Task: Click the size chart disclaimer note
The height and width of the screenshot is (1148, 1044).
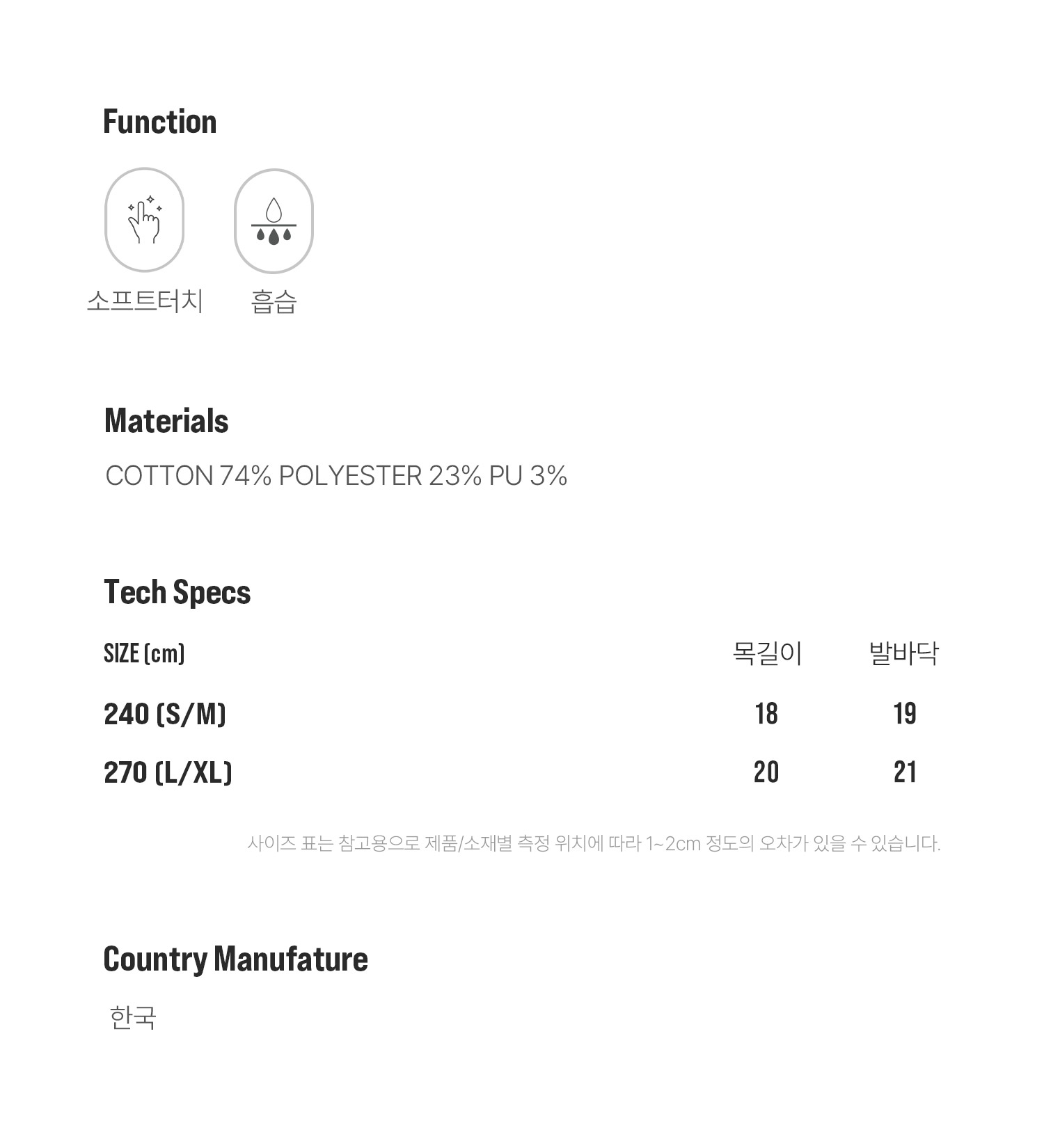Action: click(594, 843)
